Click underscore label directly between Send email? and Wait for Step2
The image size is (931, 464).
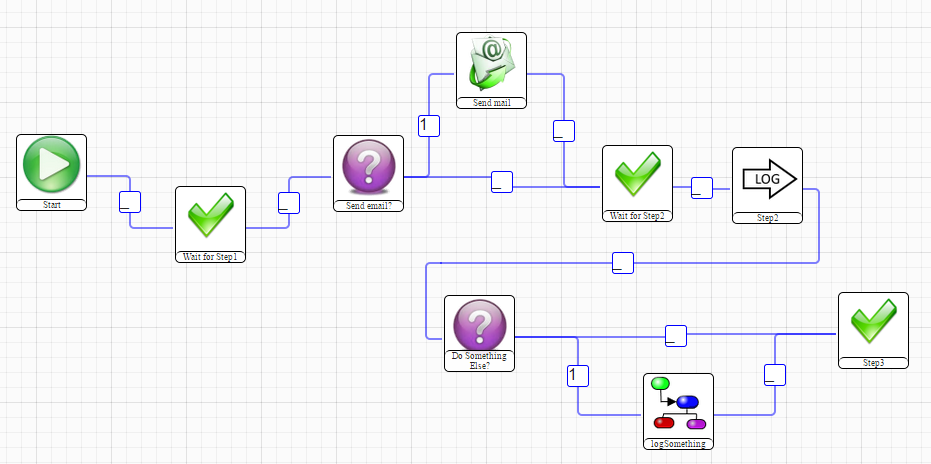coord(502,182)
